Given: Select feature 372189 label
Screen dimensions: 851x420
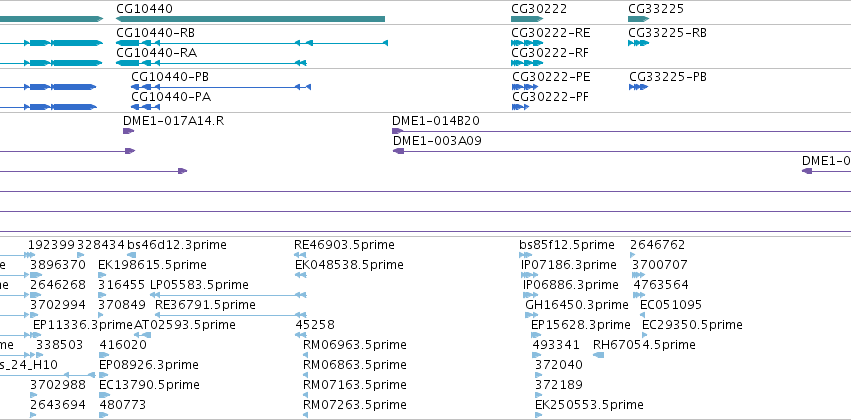Looking at the screenshot, I should [x=559, y=384].
